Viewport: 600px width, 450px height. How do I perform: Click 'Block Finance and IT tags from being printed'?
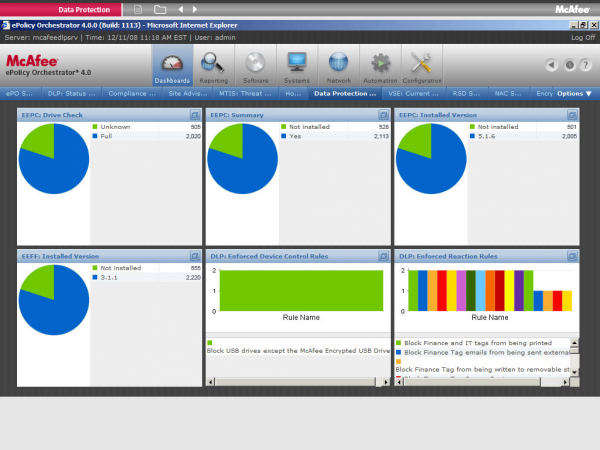[478, 343]
